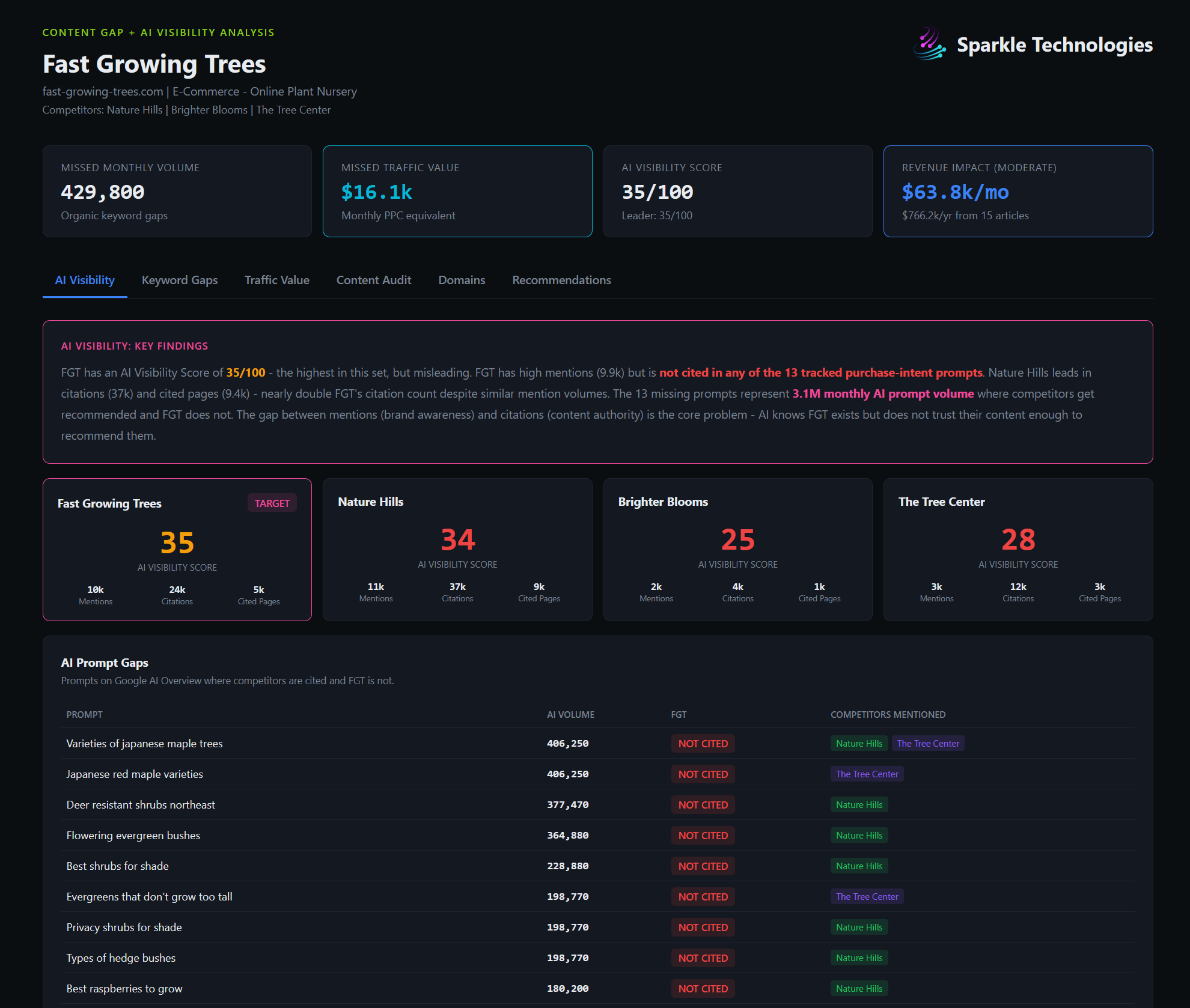Click the 406,250 volume for Varieties of japanese maple
Screen dimensions: 1190x1008
pyautogui.click(x=567, y=744)
